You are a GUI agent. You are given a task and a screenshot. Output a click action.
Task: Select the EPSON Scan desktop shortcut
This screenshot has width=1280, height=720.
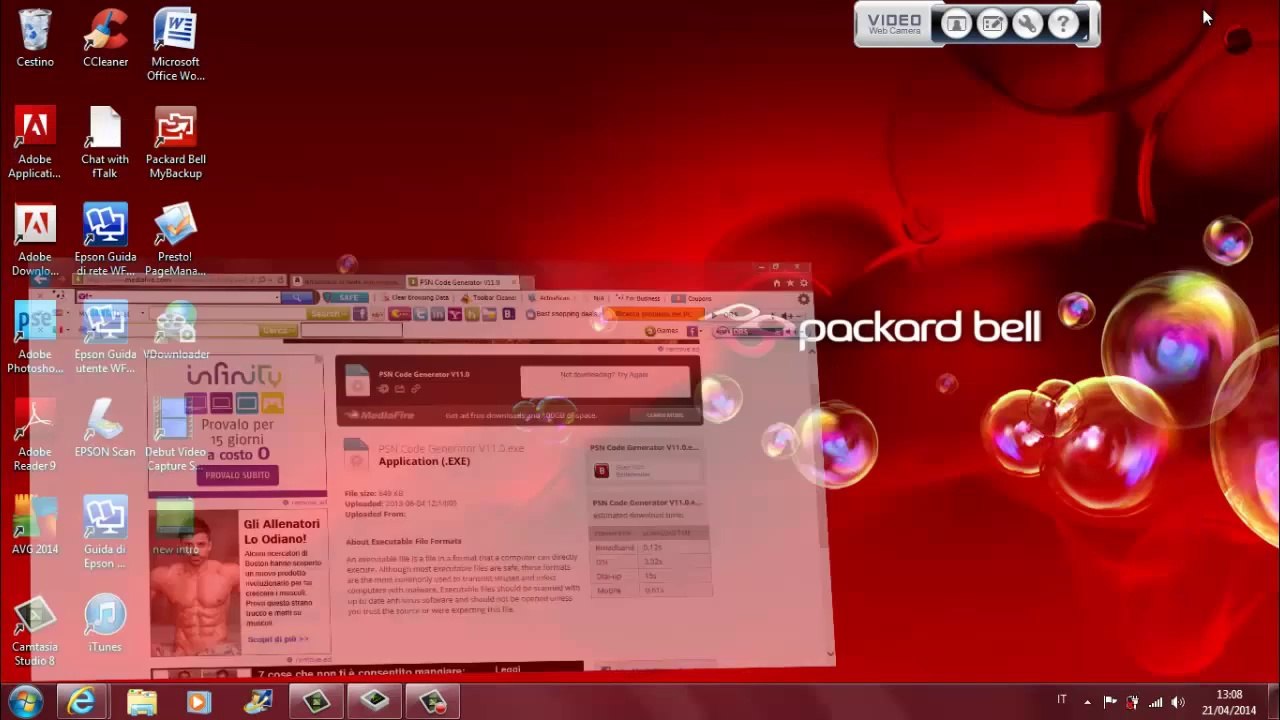105,428
